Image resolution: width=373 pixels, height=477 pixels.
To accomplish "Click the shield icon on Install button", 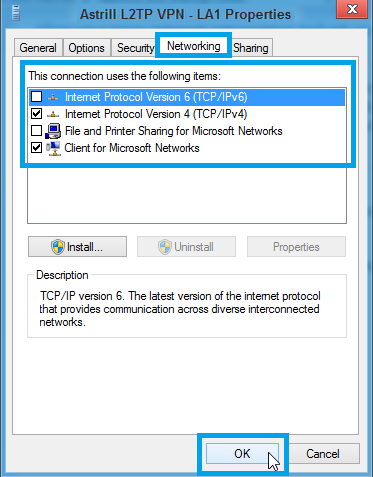I will click(58, 247).
